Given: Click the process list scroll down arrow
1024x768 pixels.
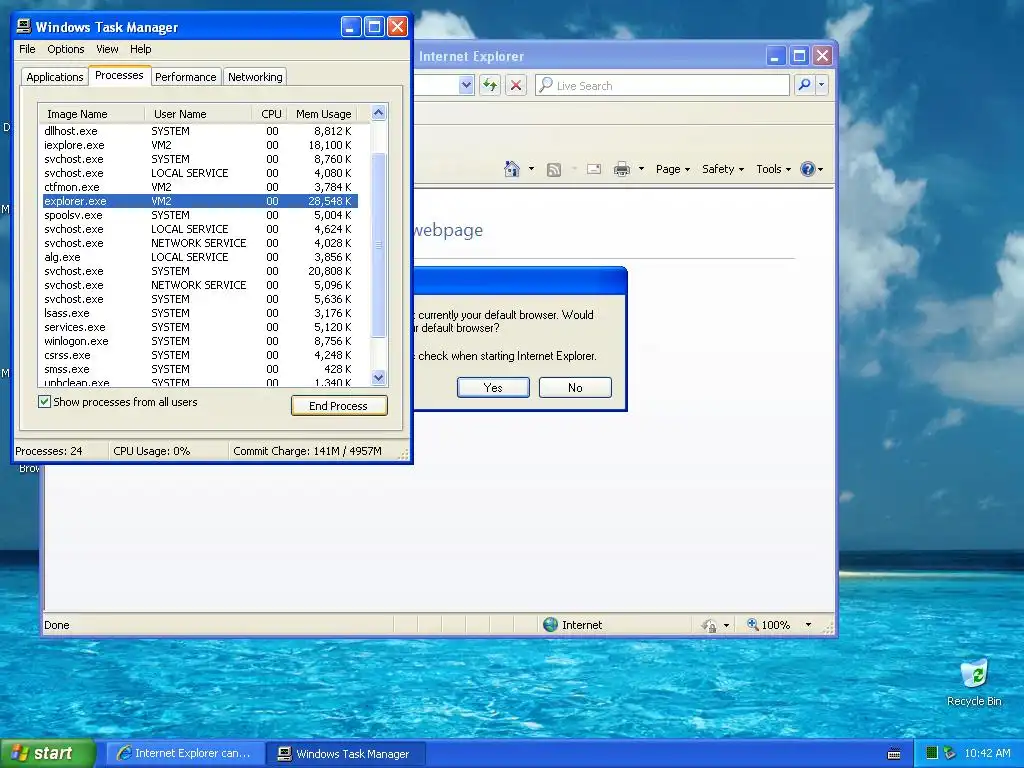Looking at the screenshot, I should [x=379, y=377].
